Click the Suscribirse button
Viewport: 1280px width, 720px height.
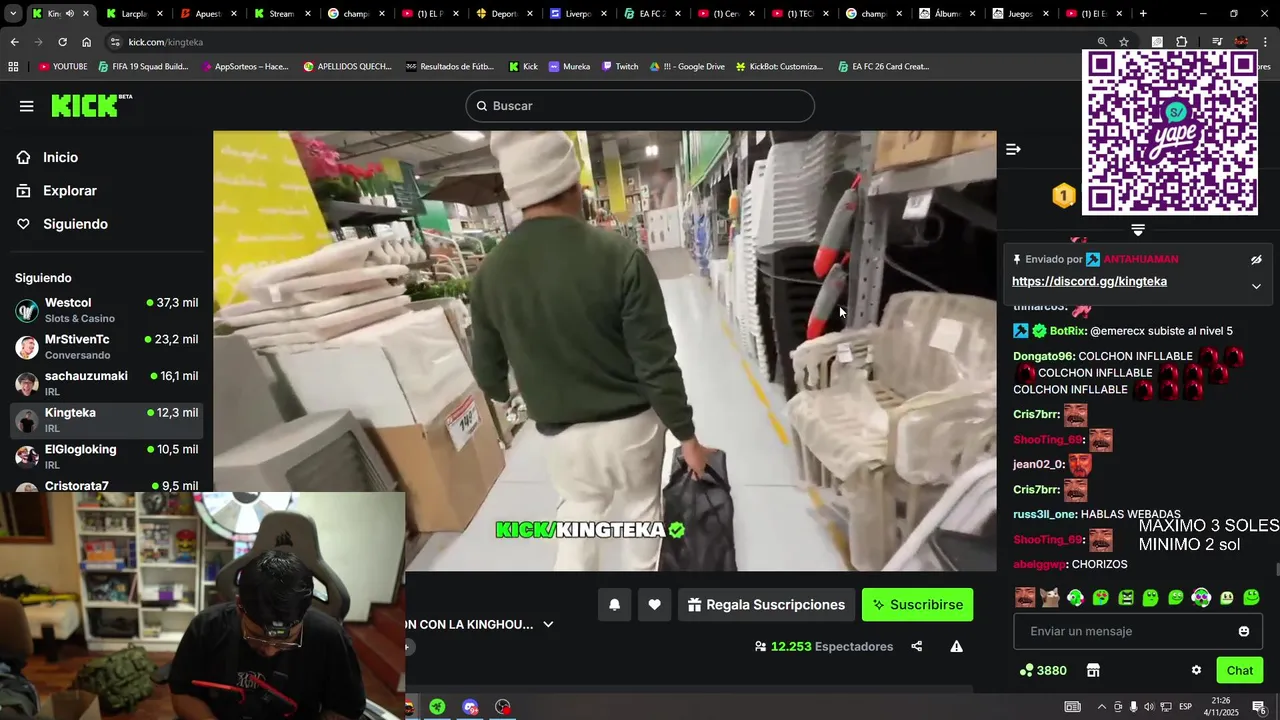click(917, 604)
